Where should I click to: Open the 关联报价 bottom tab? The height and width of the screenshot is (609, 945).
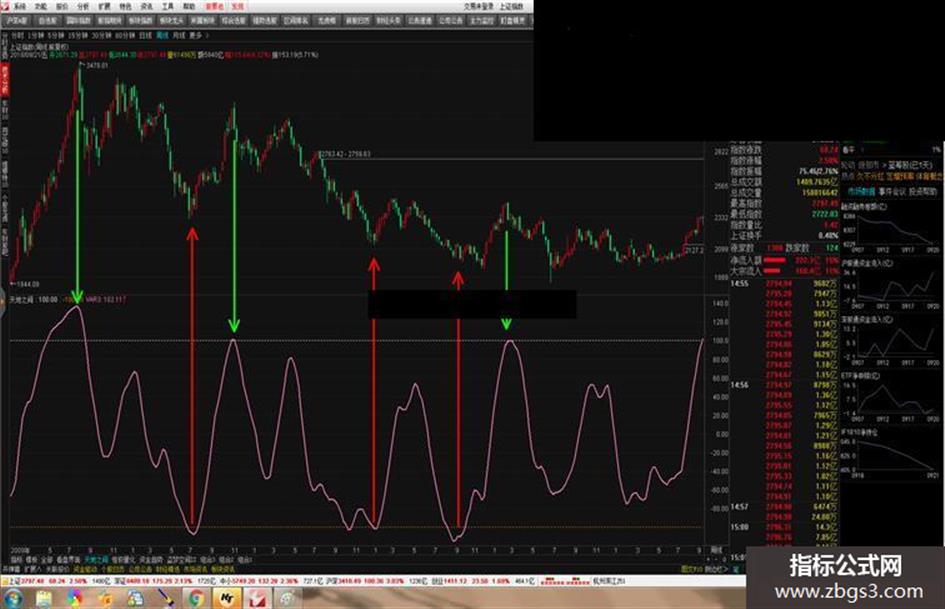(57, 569)
